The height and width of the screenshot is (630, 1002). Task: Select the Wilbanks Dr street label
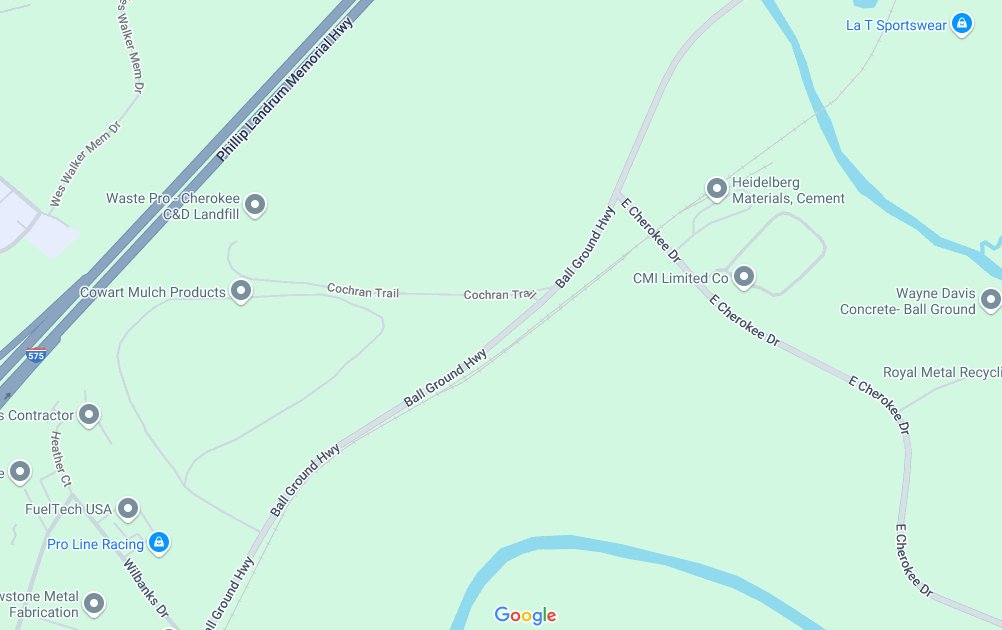[x=146, y=588]
